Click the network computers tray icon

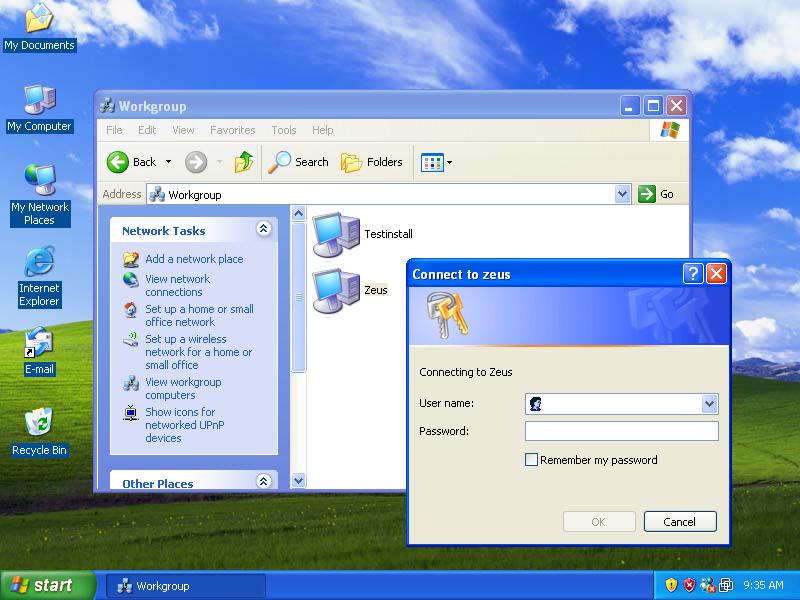pyautogui.click(x=708, y=585)
